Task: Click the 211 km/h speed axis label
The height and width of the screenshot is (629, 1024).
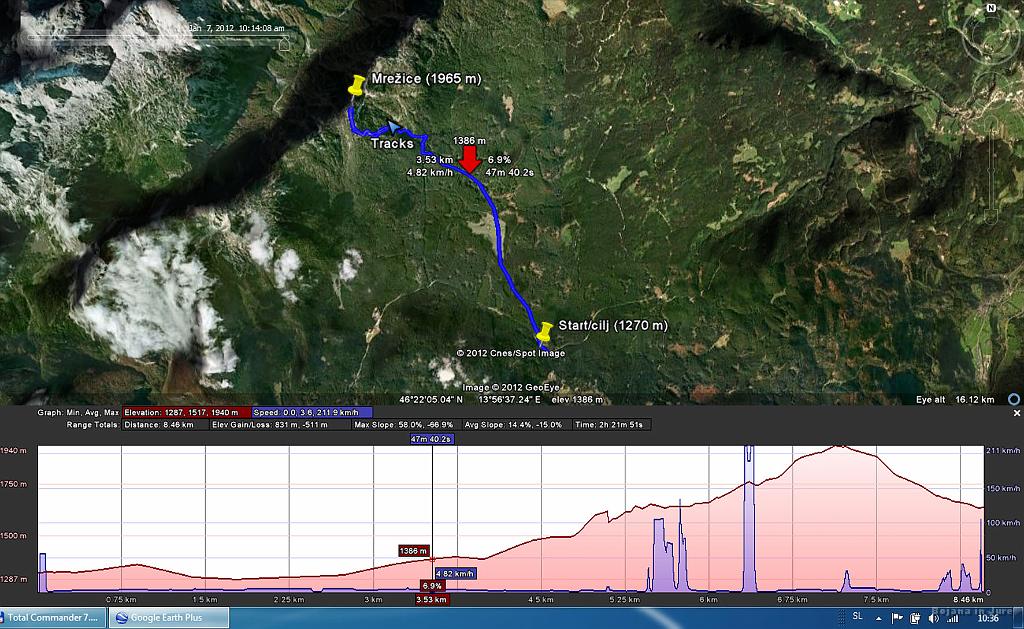Action: pyautogui.click(x=1002, y=451)
